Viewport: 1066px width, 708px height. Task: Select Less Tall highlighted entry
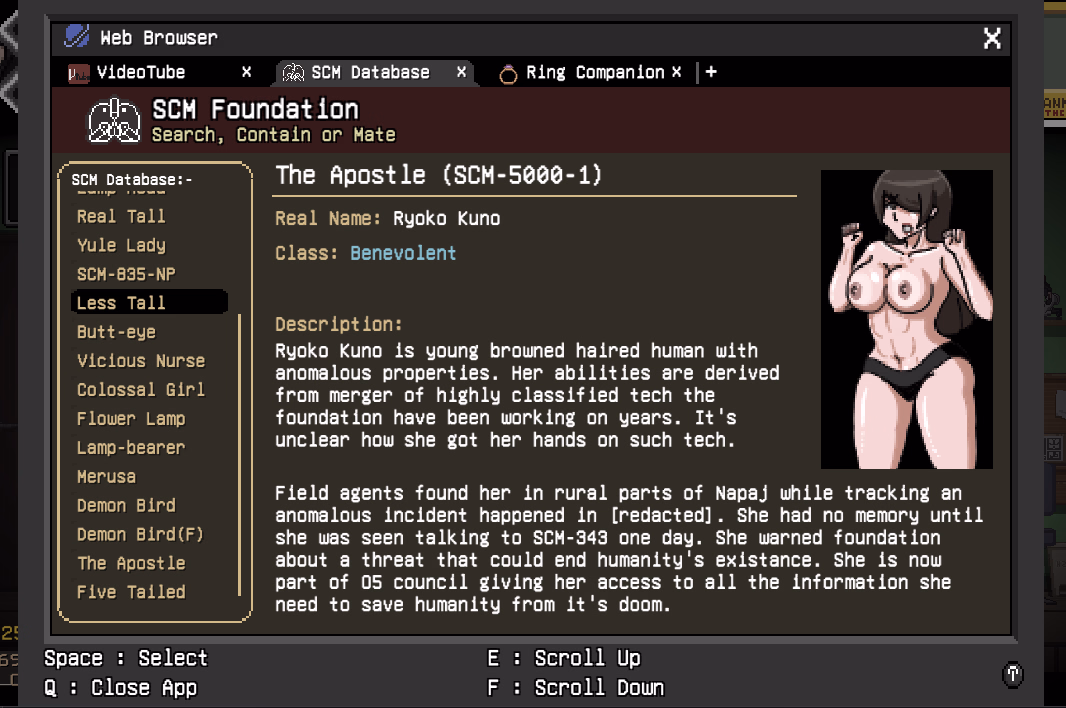pyautogui.click(x=121, y=303)
